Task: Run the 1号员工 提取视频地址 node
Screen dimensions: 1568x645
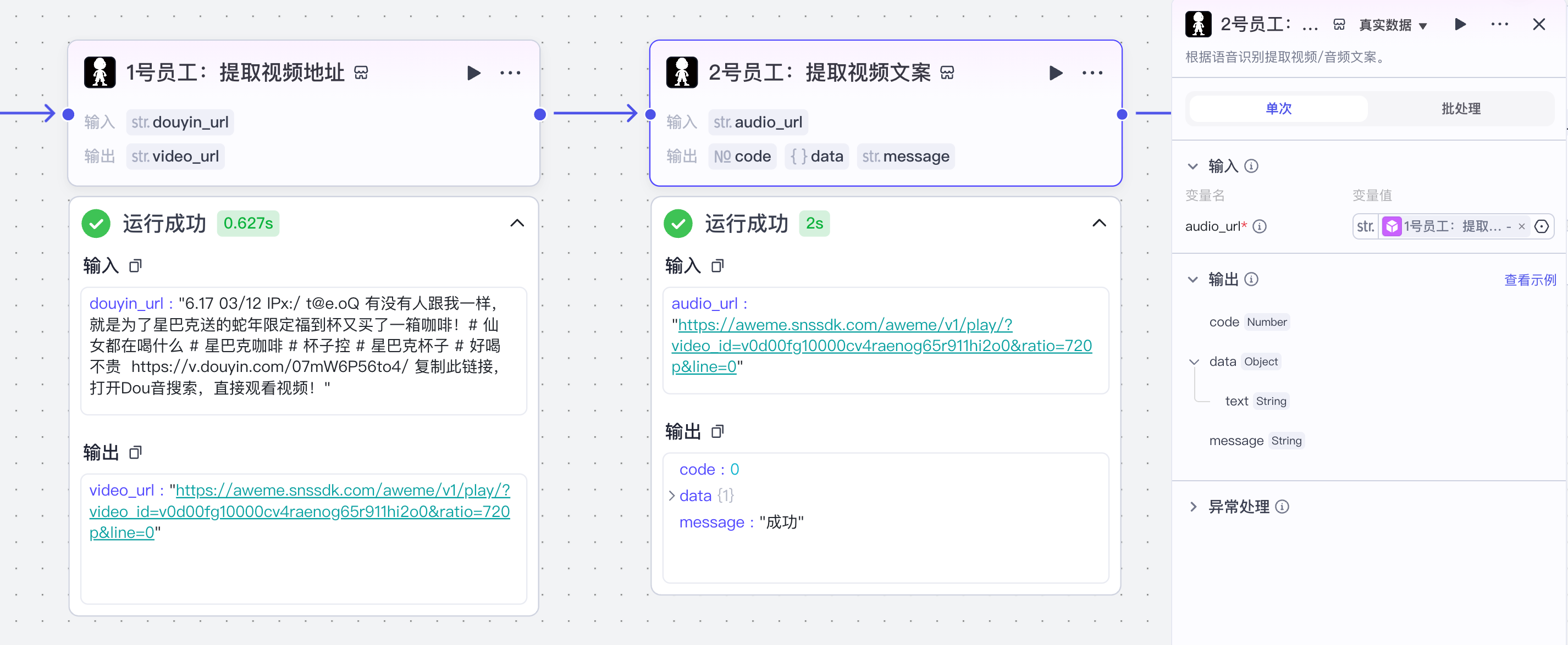Action: click(x=473, y=73)
